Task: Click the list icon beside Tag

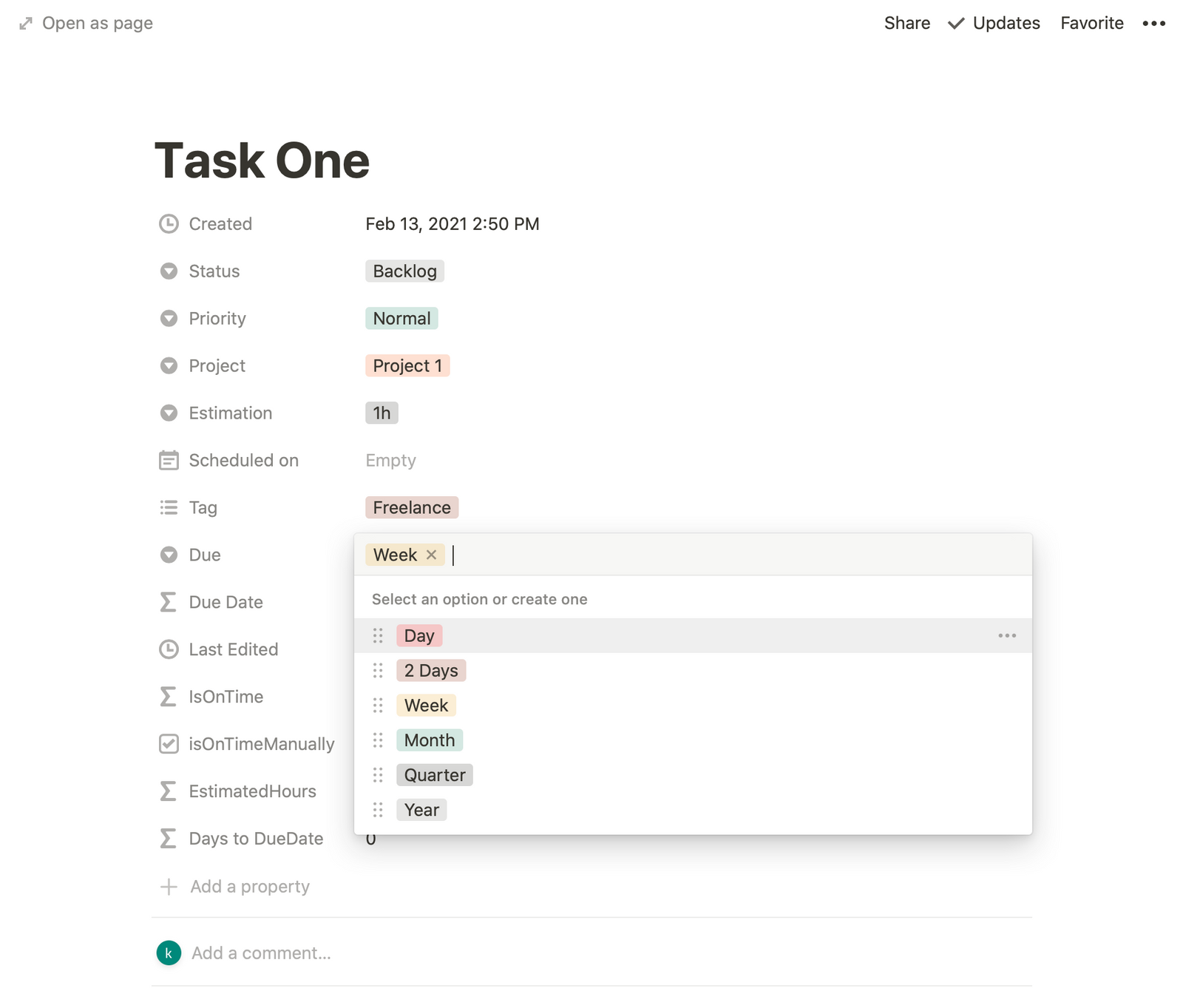Action: (169, 507)
